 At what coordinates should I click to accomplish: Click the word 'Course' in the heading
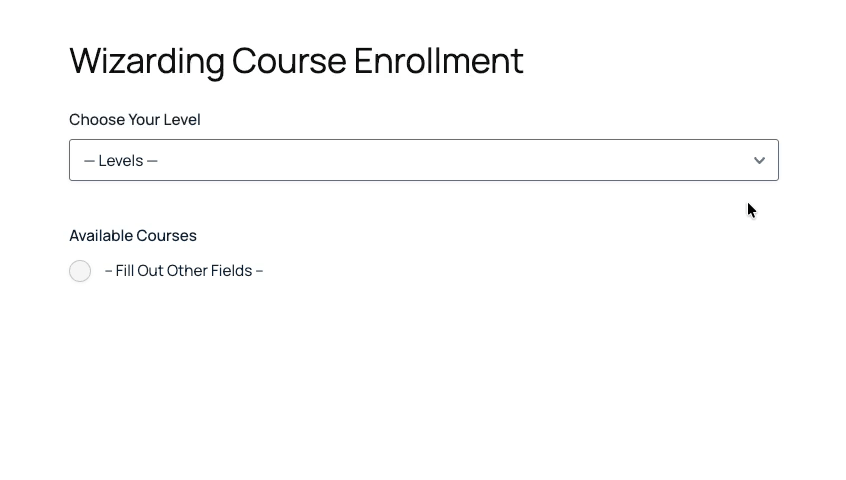pyautogui.click(x=289, y=61)
